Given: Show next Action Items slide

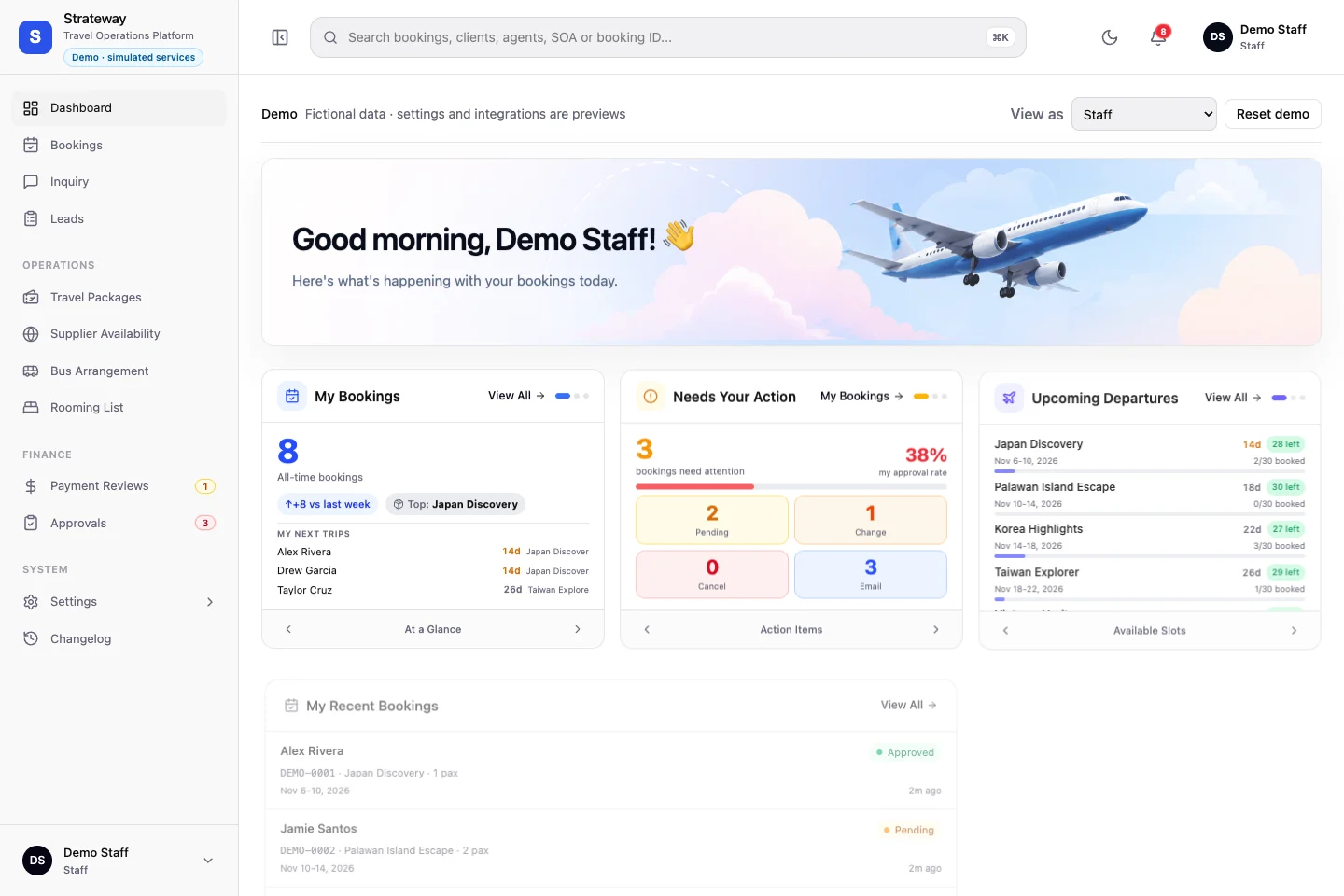Looking at the screenshot, I should click(x=936, y=629).
